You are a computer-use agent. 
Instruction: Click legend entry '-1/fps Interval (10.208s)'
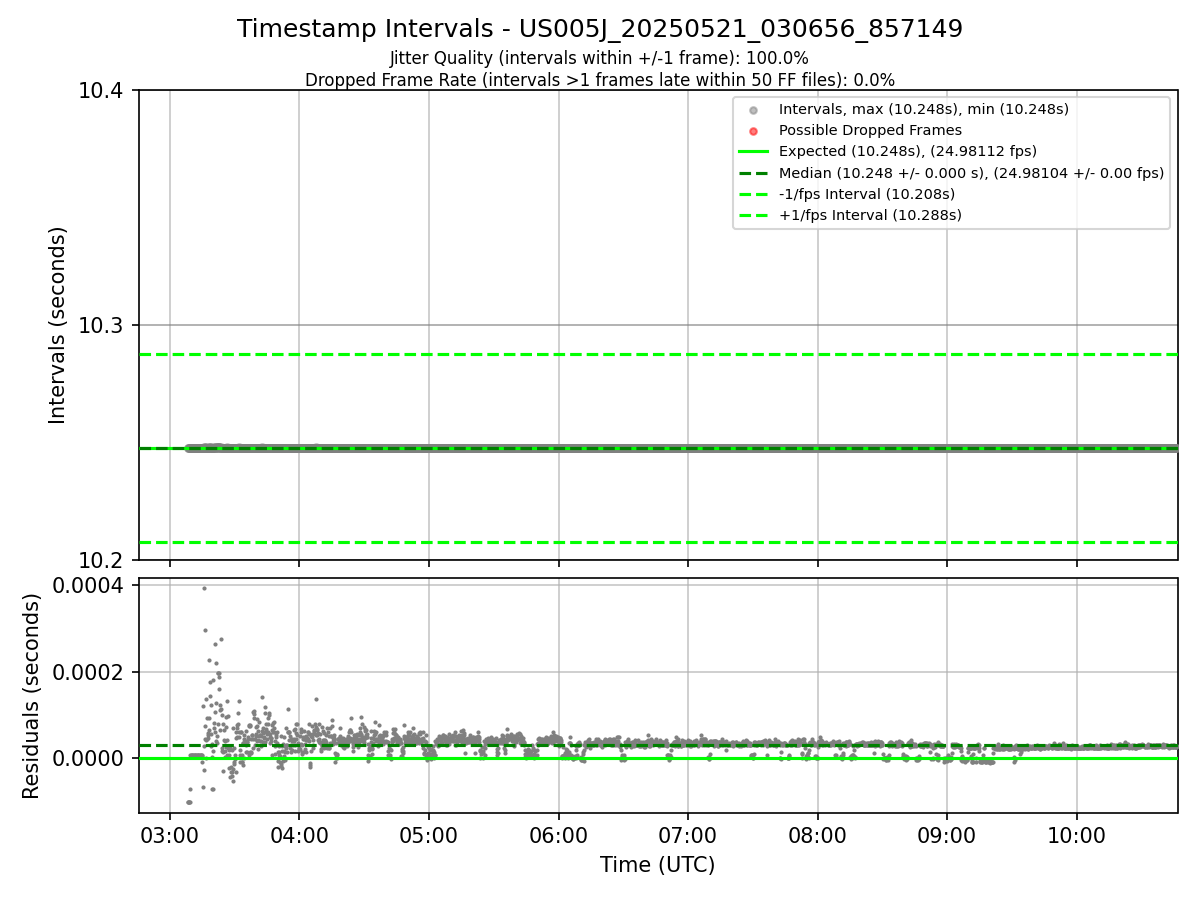pyautogui.click(x=867, y=194)
